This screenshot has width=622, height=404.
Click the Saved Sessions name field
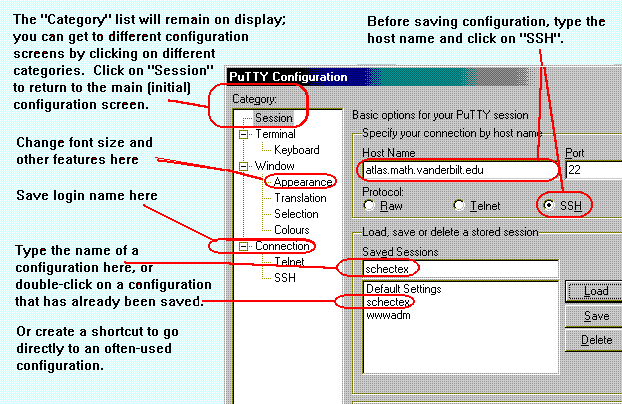[461, 269]
